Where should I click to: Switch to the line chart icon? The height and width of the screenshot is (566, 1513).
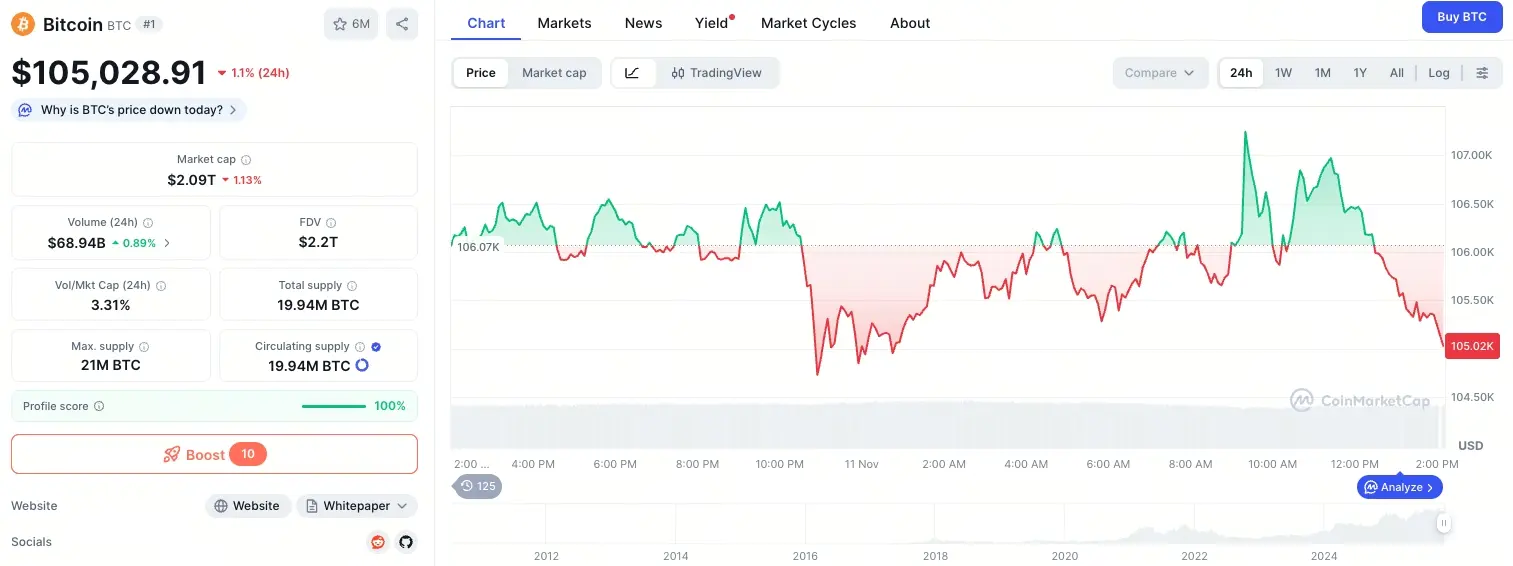point(633,73)
